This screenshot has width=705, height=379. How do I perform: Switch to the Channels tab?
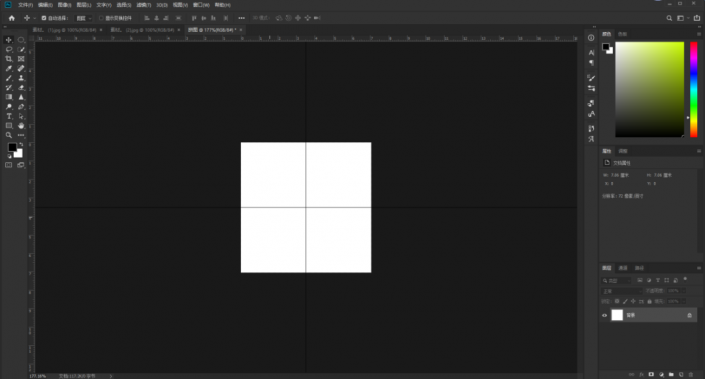click(623, 268)
